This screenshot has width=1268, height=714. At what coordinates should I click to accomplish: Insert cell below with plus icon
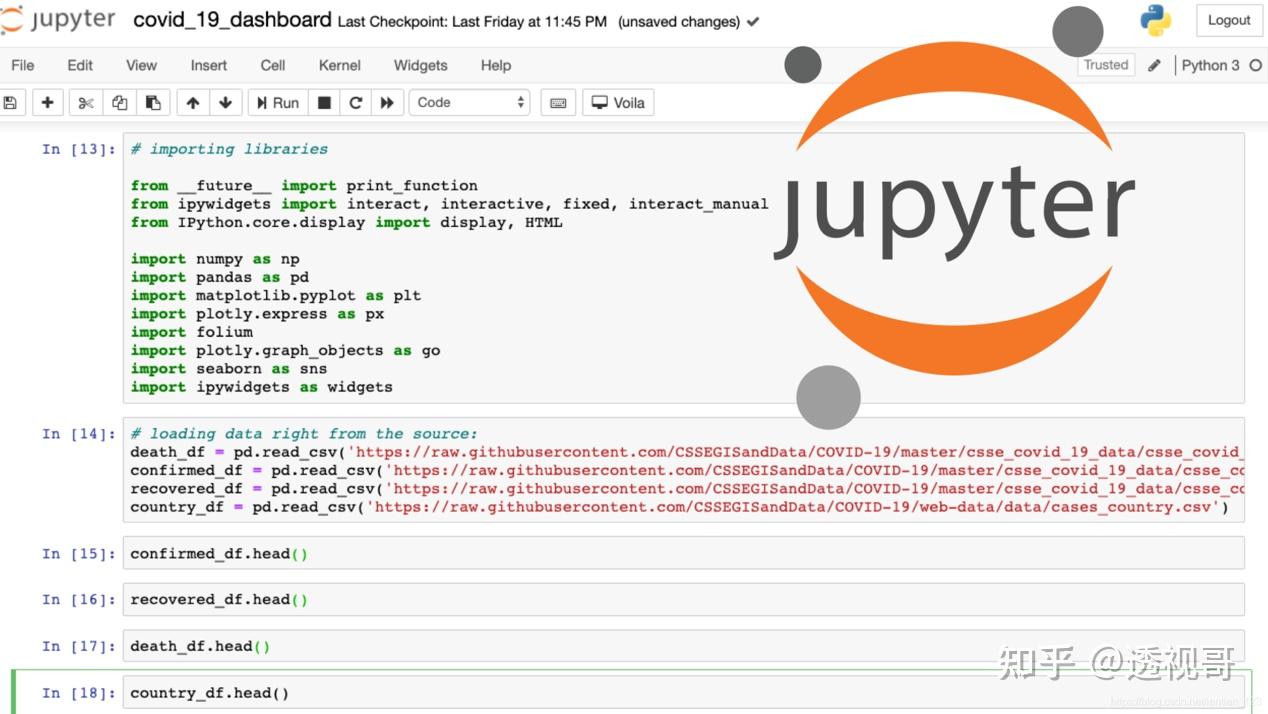47,102
